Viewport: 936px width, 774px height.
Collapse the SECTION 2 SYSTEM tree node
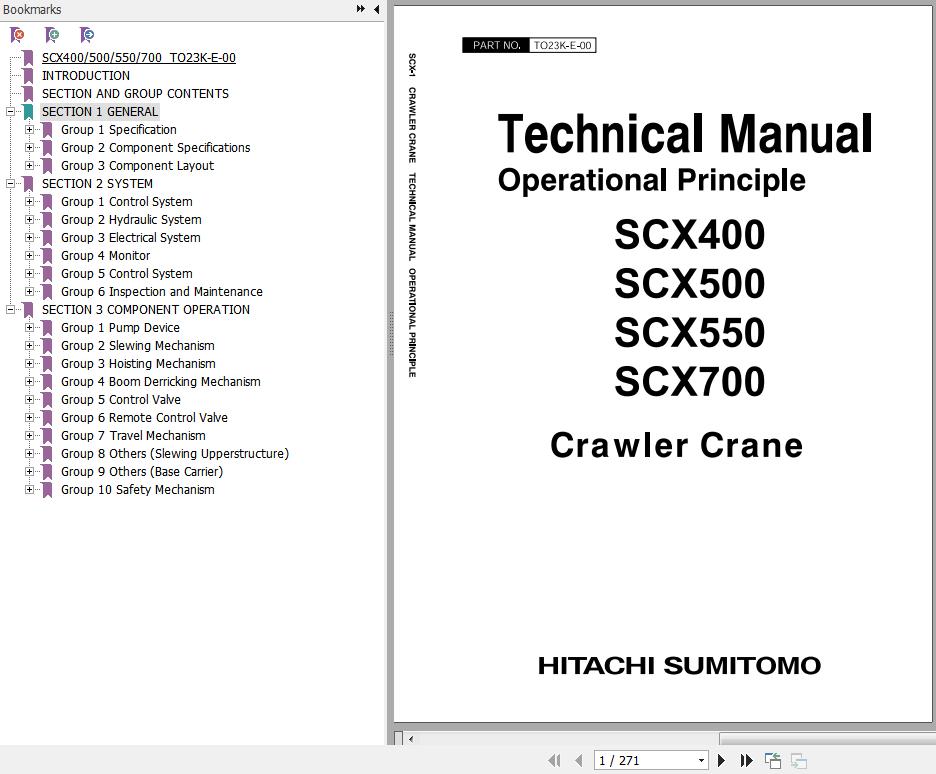pos(10,184)
